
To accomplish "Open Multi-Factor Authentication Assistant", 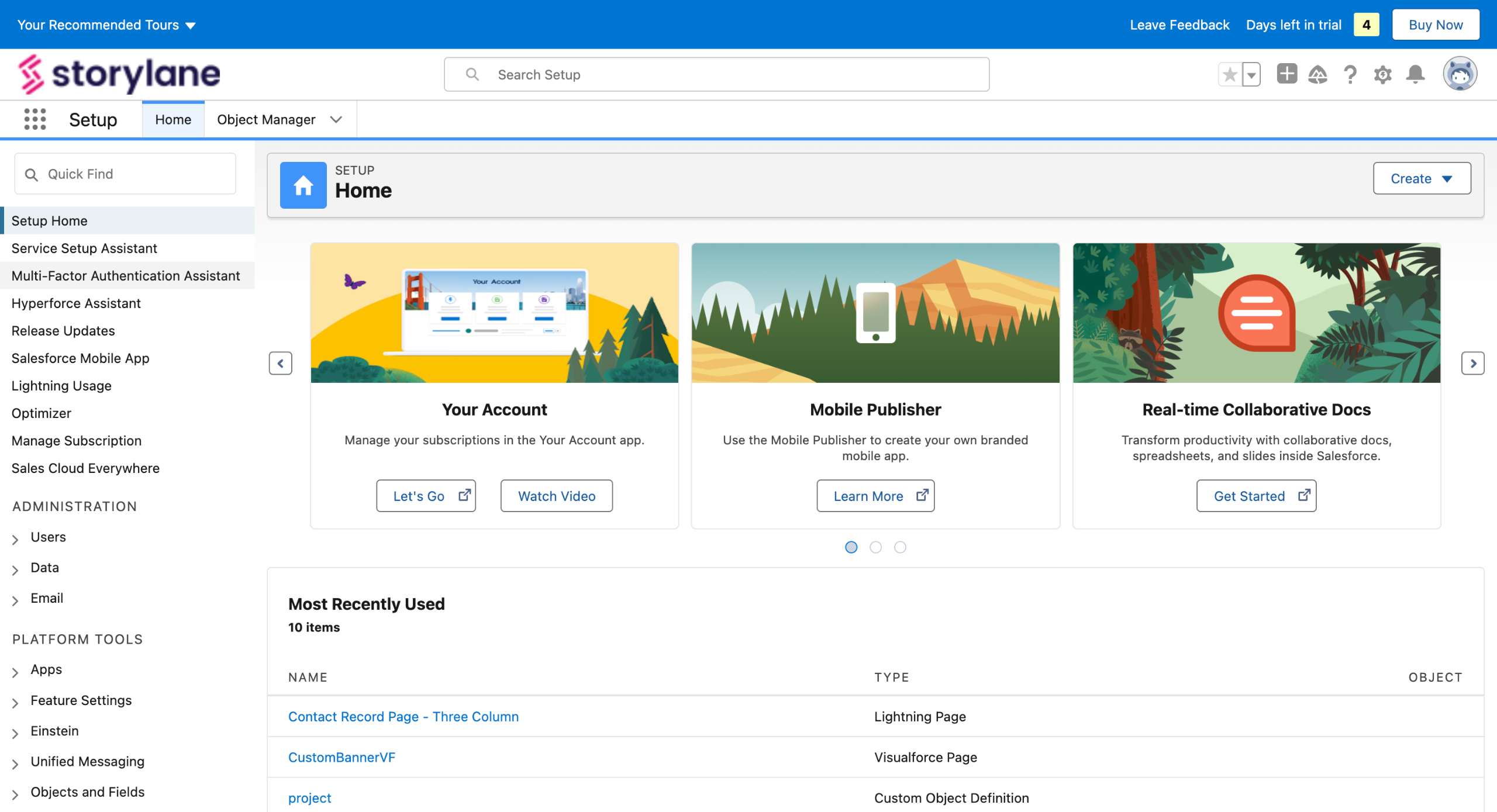I will [127, 275].
